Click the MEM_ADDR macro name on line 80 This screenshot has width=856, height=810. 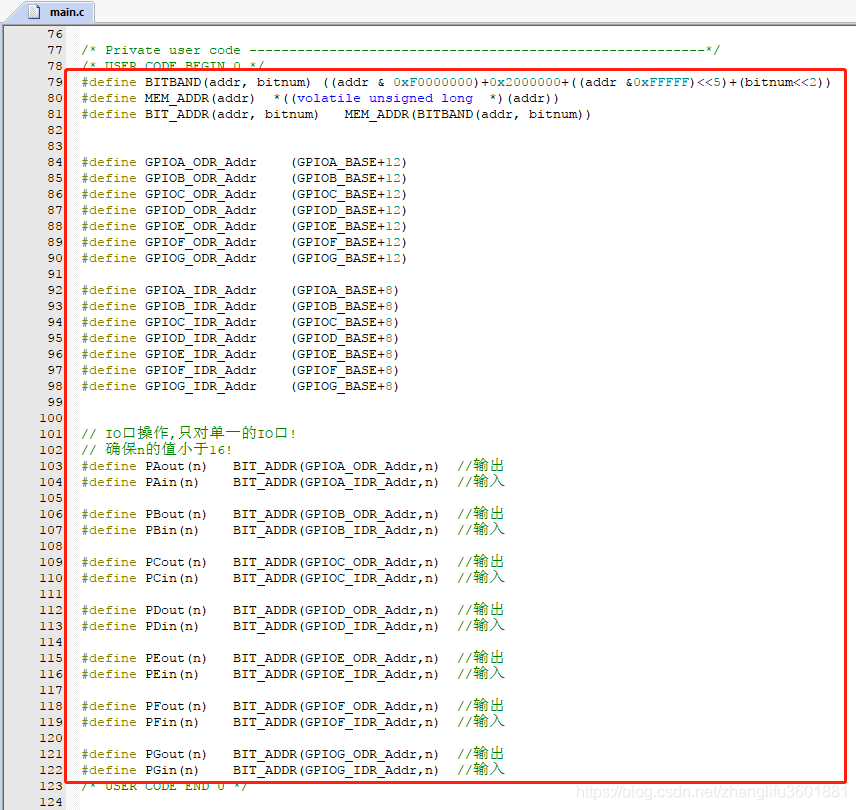[x=177, y=98]
